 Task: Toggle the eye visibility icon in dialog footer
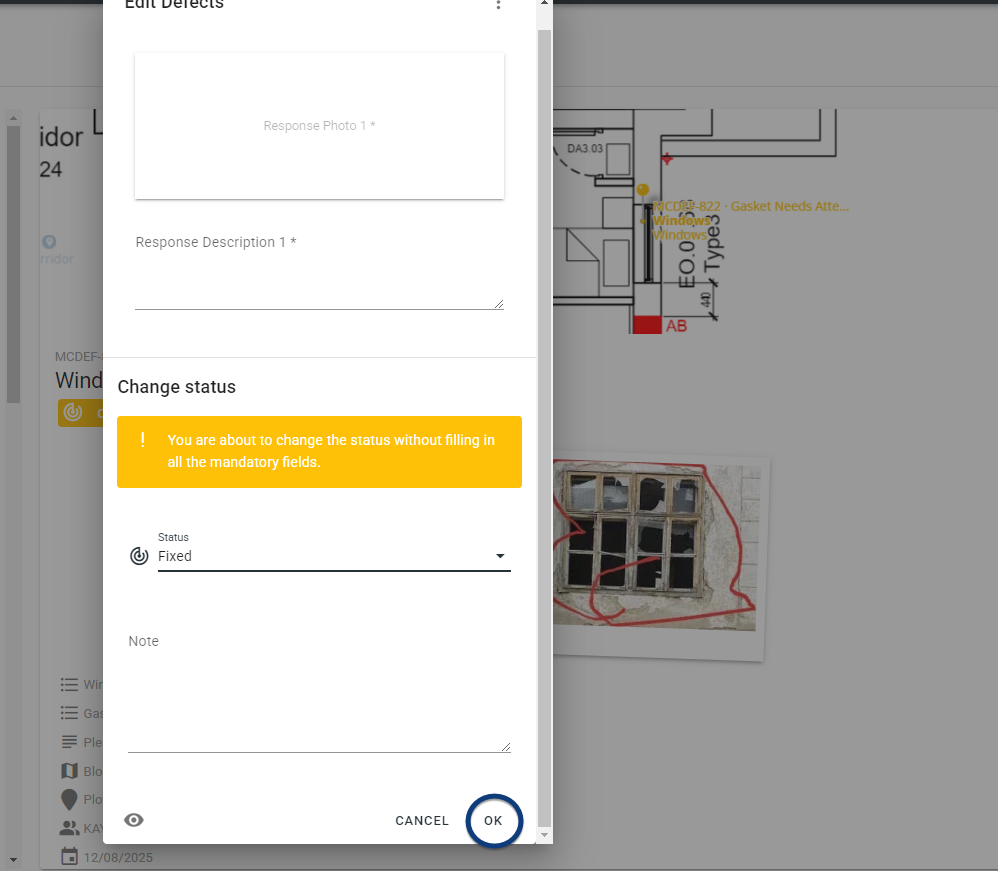(134, 820)
